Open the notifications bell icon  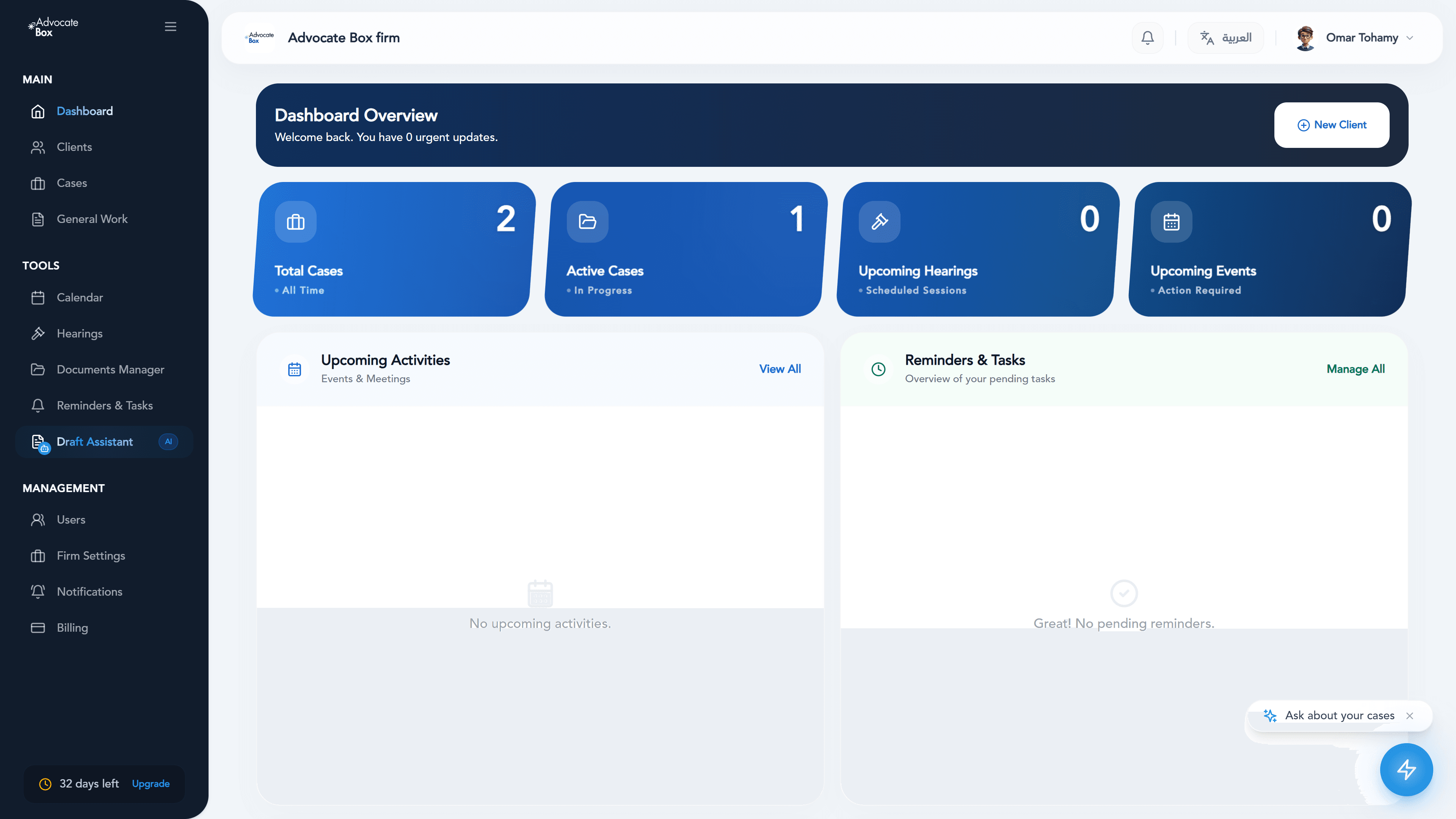click(1147, 37)
